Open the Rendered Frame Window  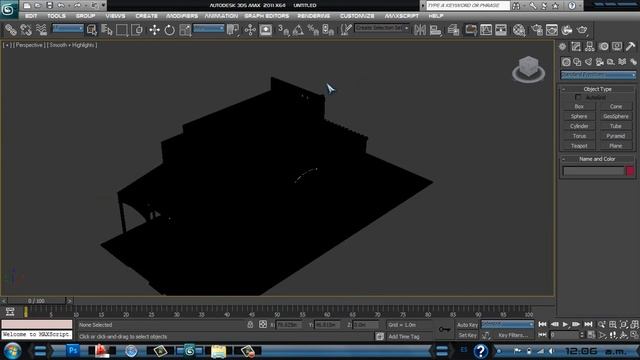pos(552,30)
